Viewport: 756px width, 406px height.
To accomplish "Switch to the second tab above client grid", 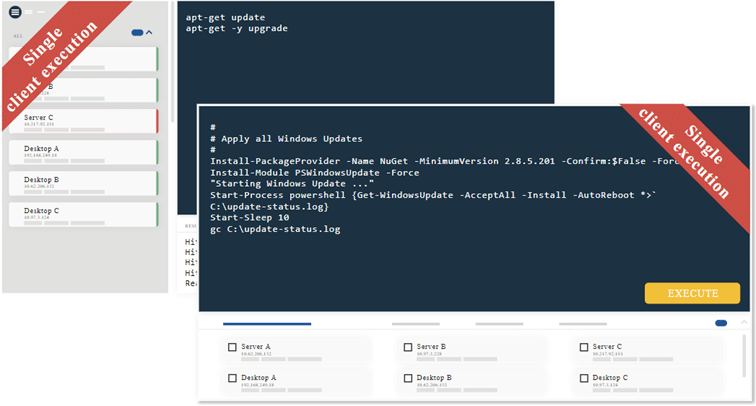I will [415, 324].
